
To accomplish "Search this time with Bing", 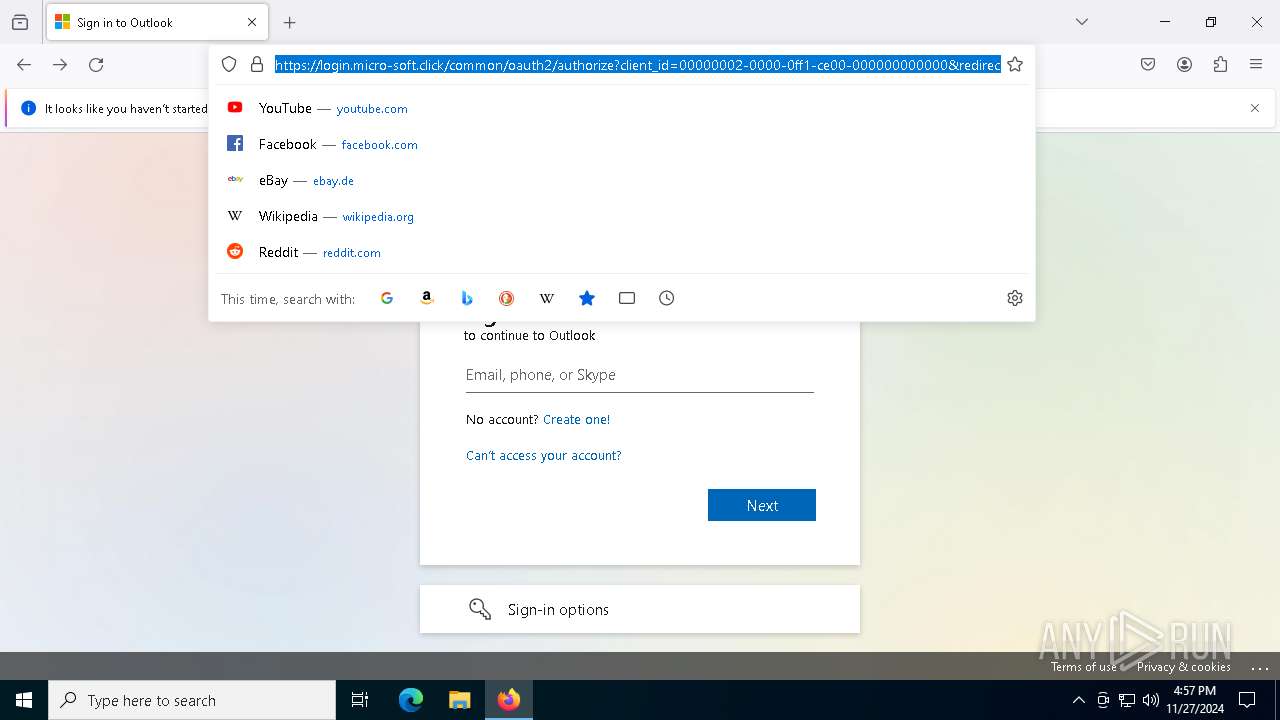I will click(x=467, y=298).
